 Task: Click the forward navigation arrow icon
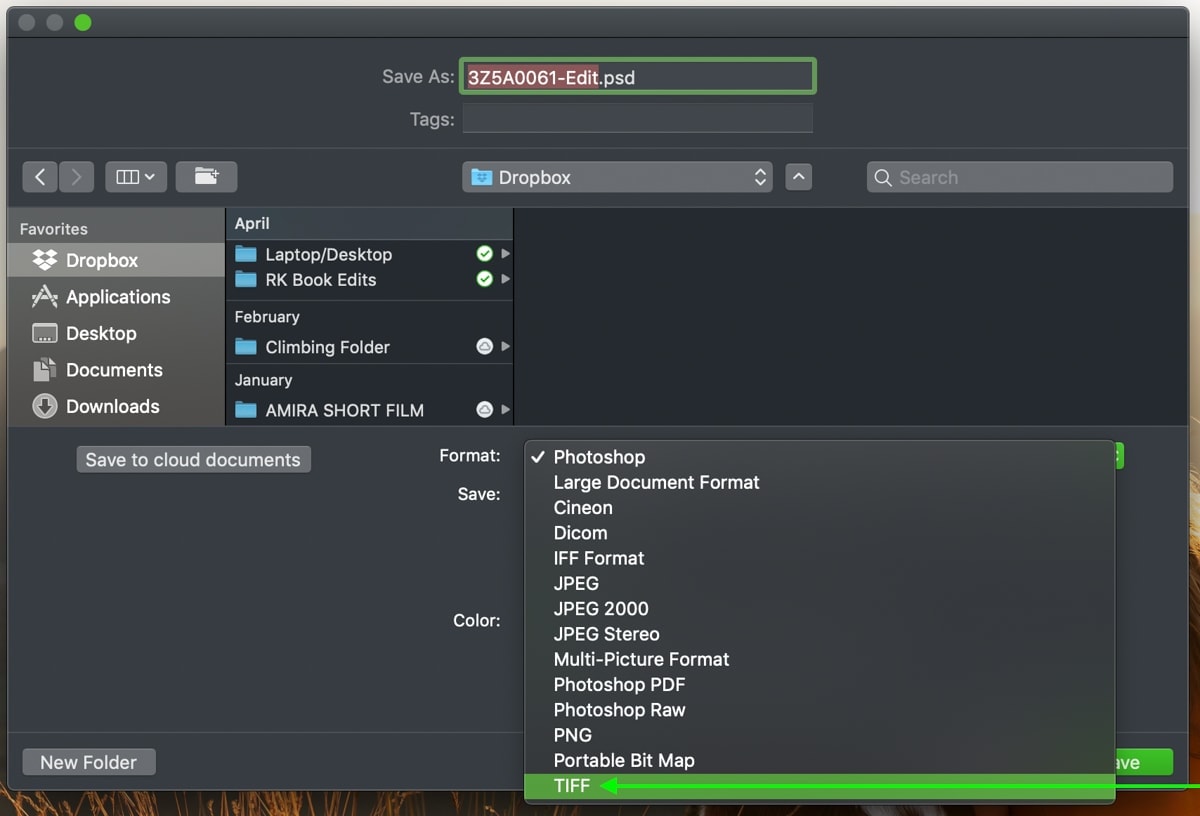pyautogui.click(x=76, y=176)
